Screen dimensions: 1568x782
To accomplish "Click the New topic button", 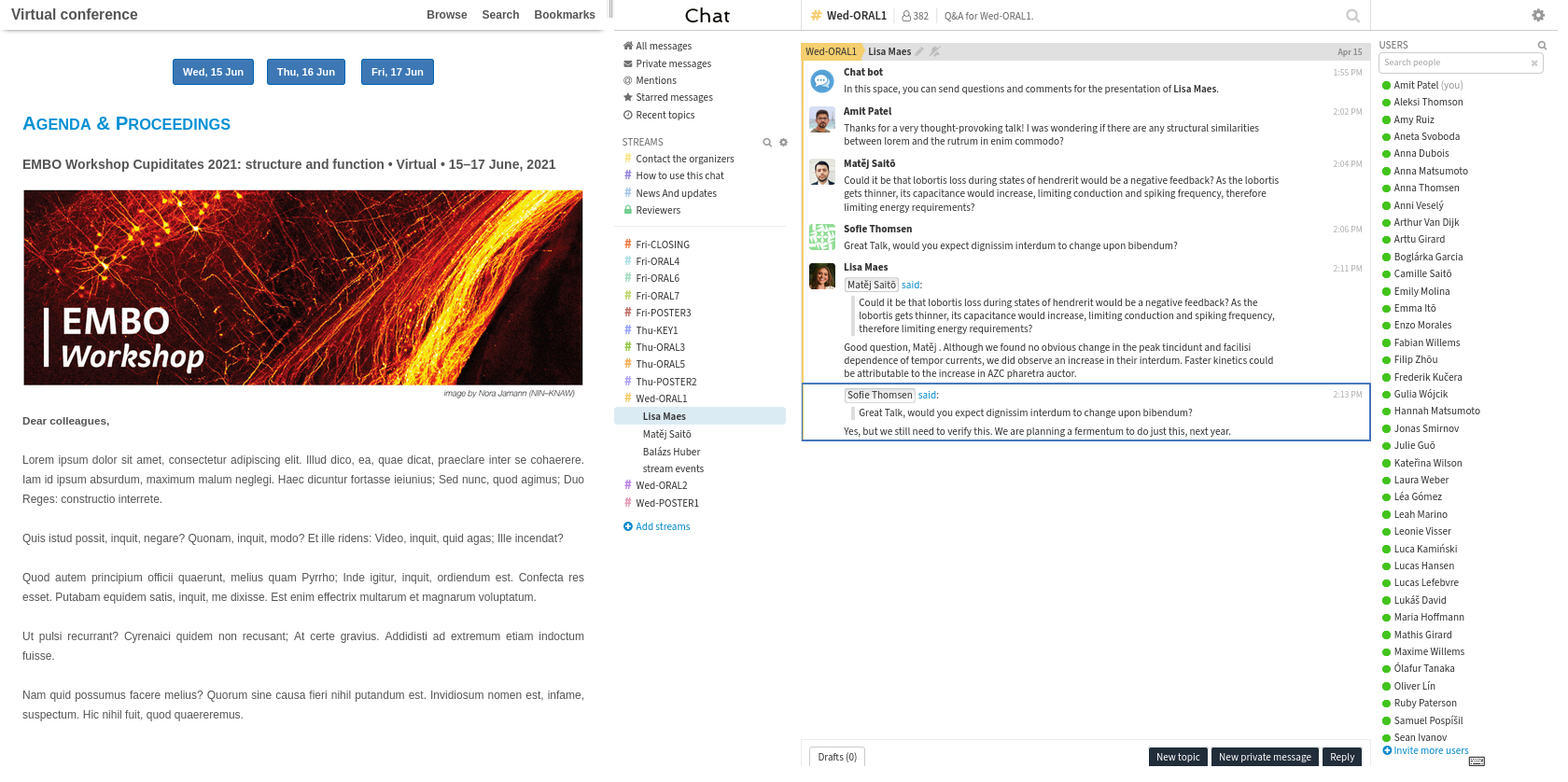I will click(1177, 757).
